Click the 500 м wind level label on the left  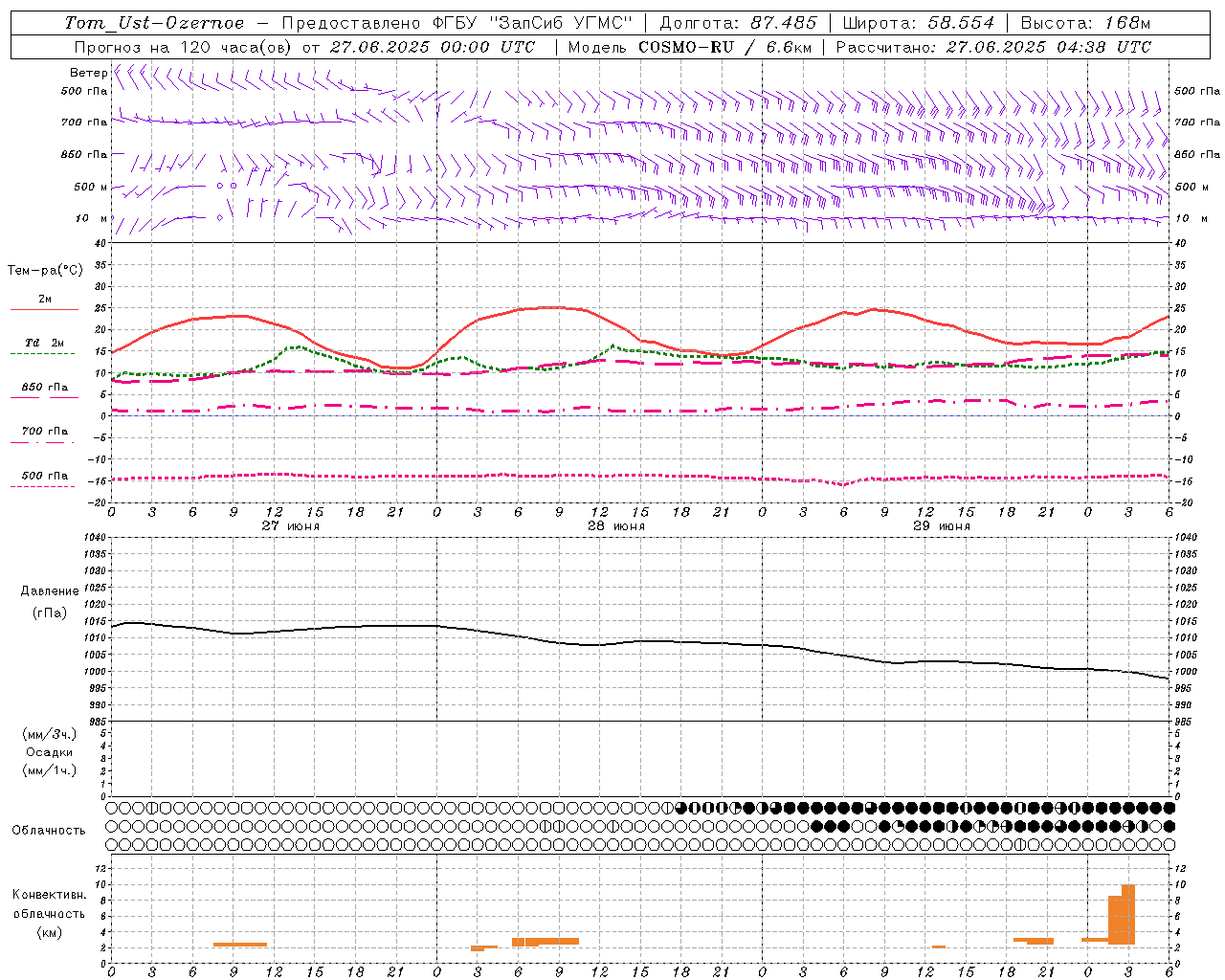(91, 187)
